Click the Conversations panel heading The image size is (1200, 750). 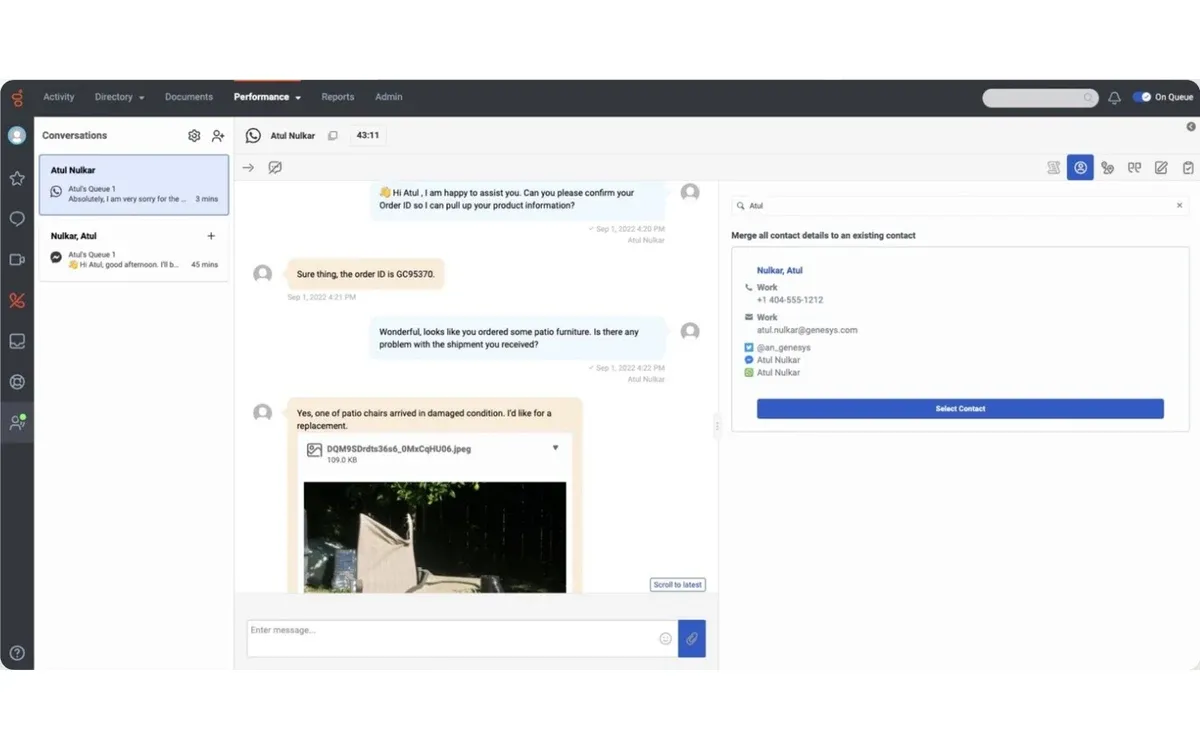(74, 136)
